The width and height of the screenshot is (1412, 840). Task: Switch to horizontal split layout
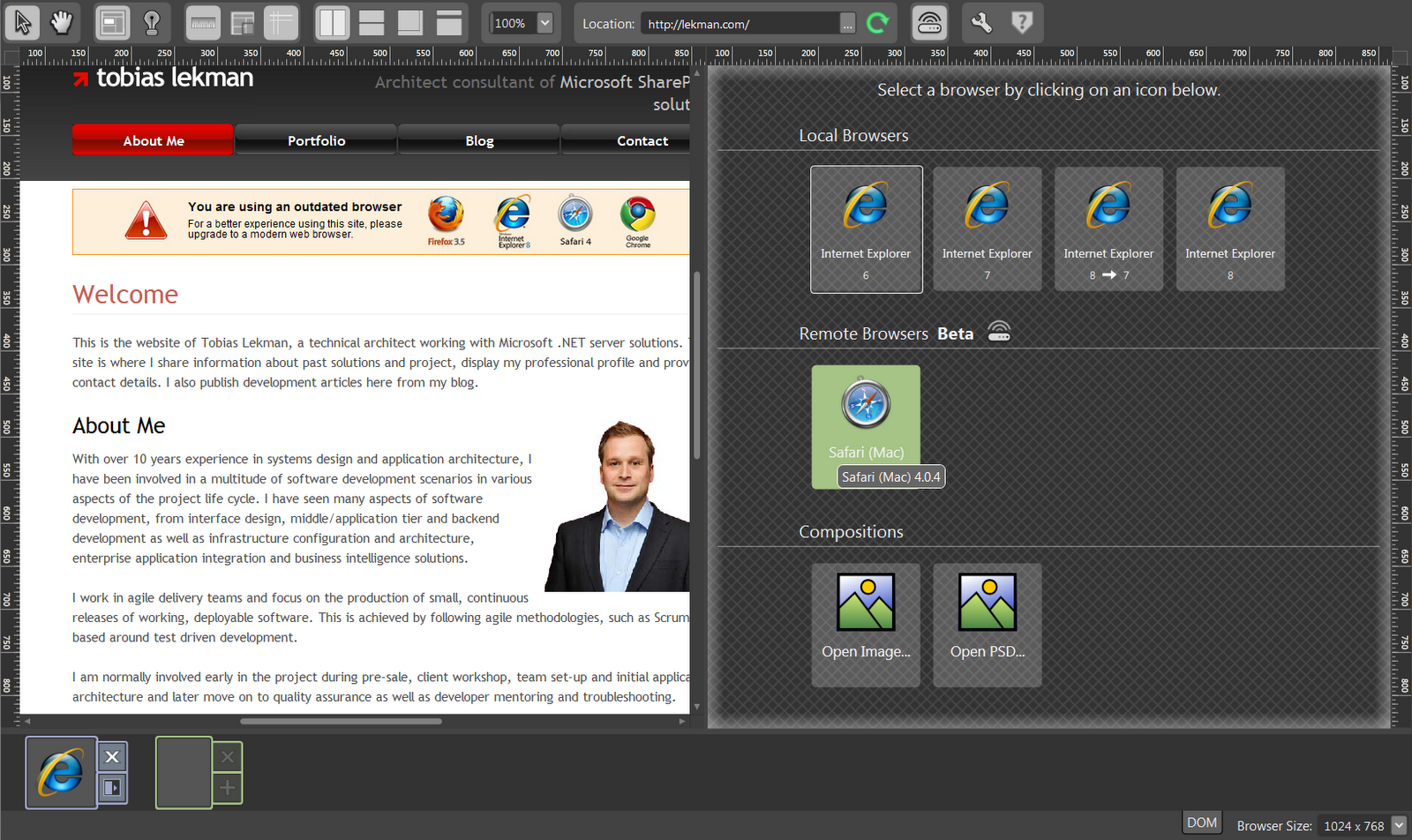pyautogui.click(x=372, y=23)
